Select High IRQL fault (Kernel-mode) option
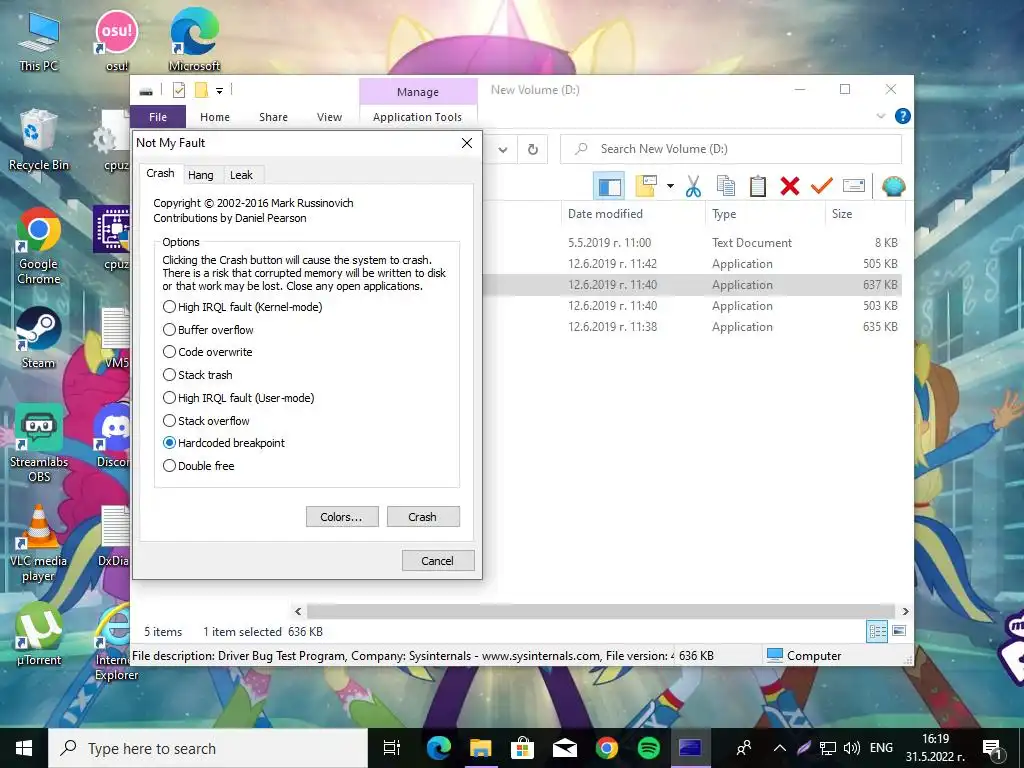 tap(242, 306)
